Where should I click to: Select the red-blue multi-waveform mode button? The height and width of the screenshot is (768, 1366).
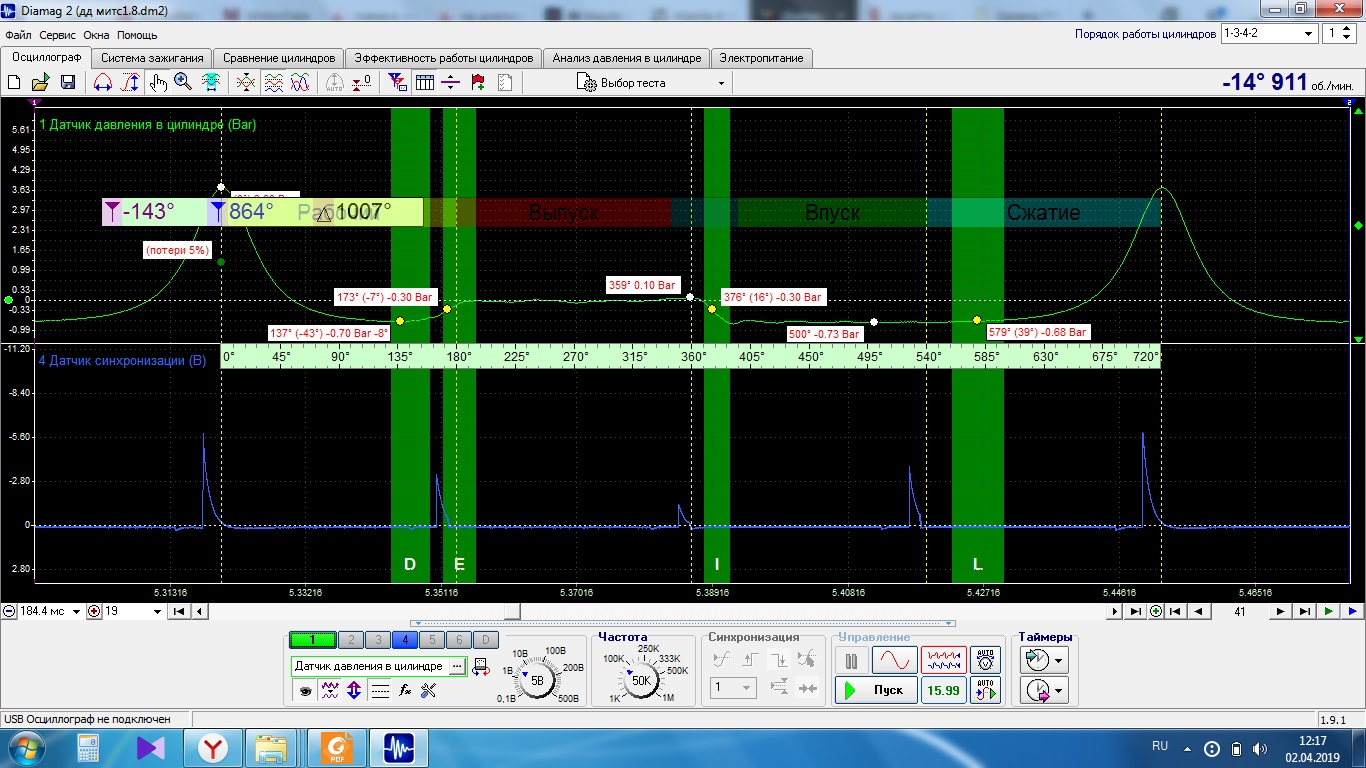click(x=944, y=661)
